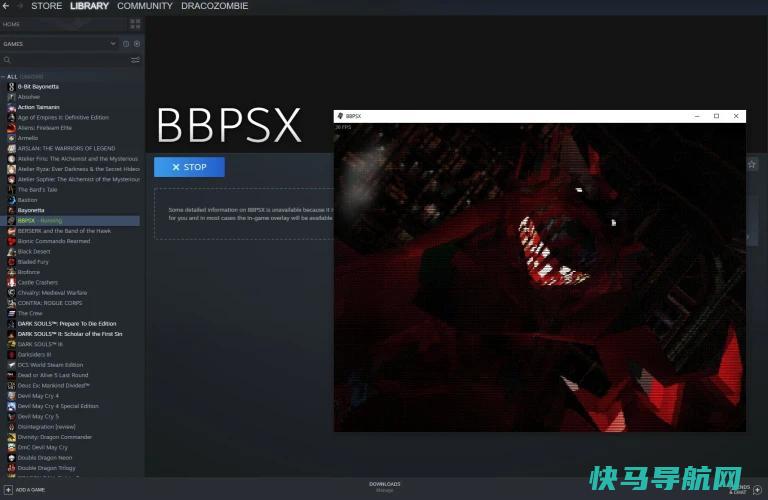Favorite BBPSX with the star icon
This screenshot has width=768, height=500.
point(752,165)
